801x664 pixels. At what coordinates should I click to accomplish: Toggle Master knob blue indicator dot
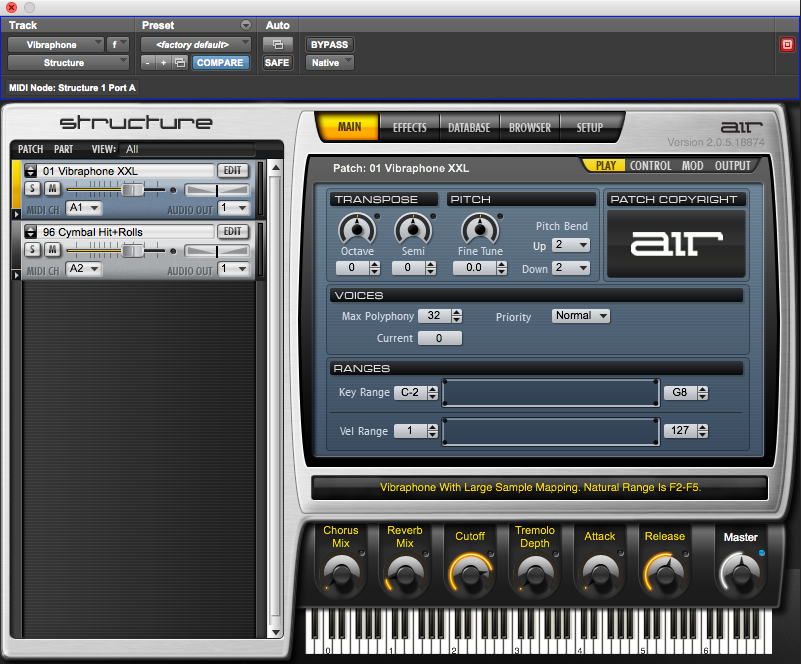tap(762, 553)
